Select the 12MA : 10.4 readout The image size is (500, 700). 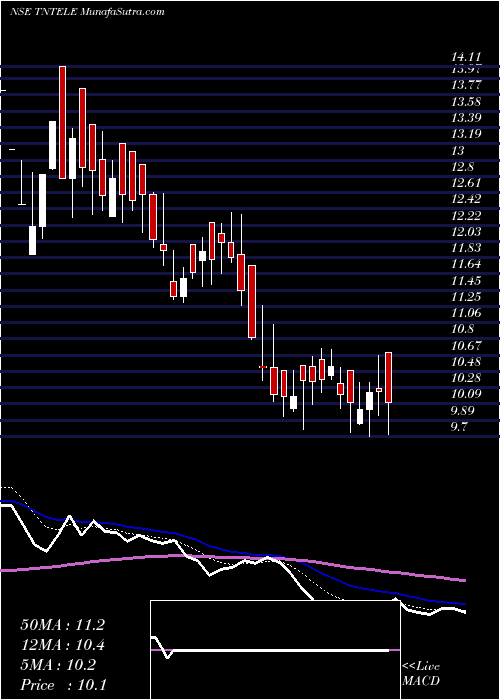coord(62,645)
